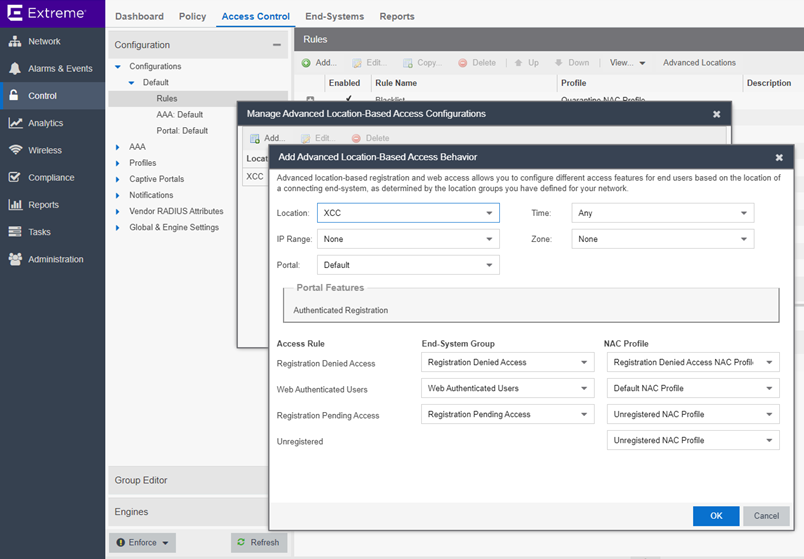Open the Enforce dropdown arrow
Screen dimensions: 804x559
click(x=166, y=543)
